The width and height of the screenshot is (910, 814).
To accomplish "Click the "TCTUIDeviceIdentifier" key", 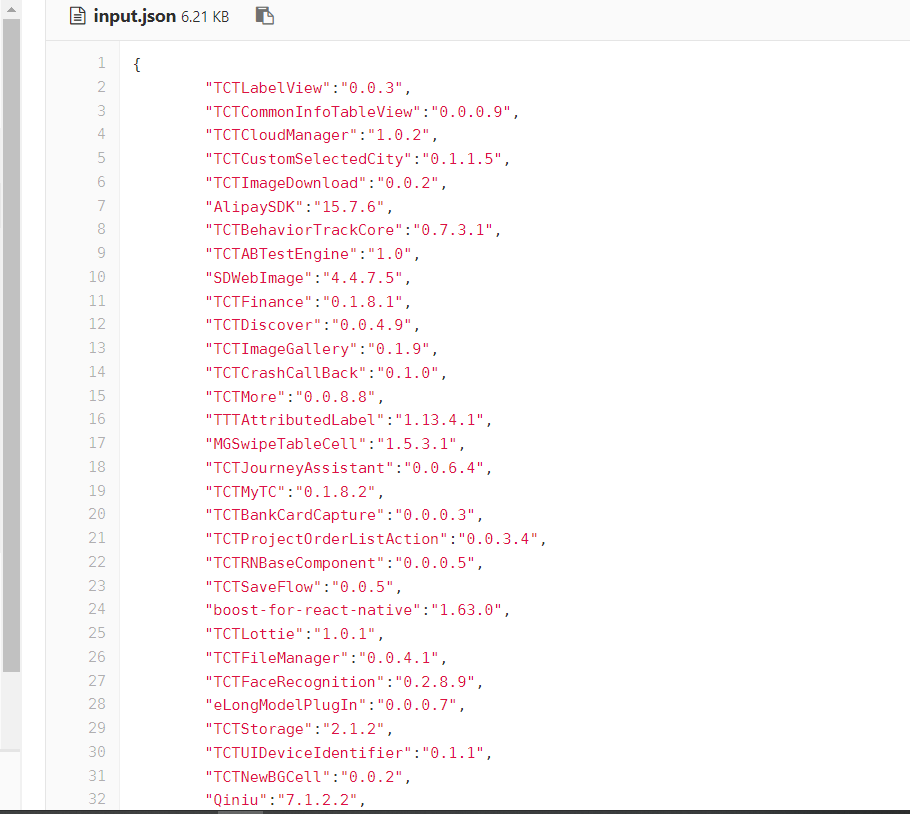I will click(x=308, y=753).
